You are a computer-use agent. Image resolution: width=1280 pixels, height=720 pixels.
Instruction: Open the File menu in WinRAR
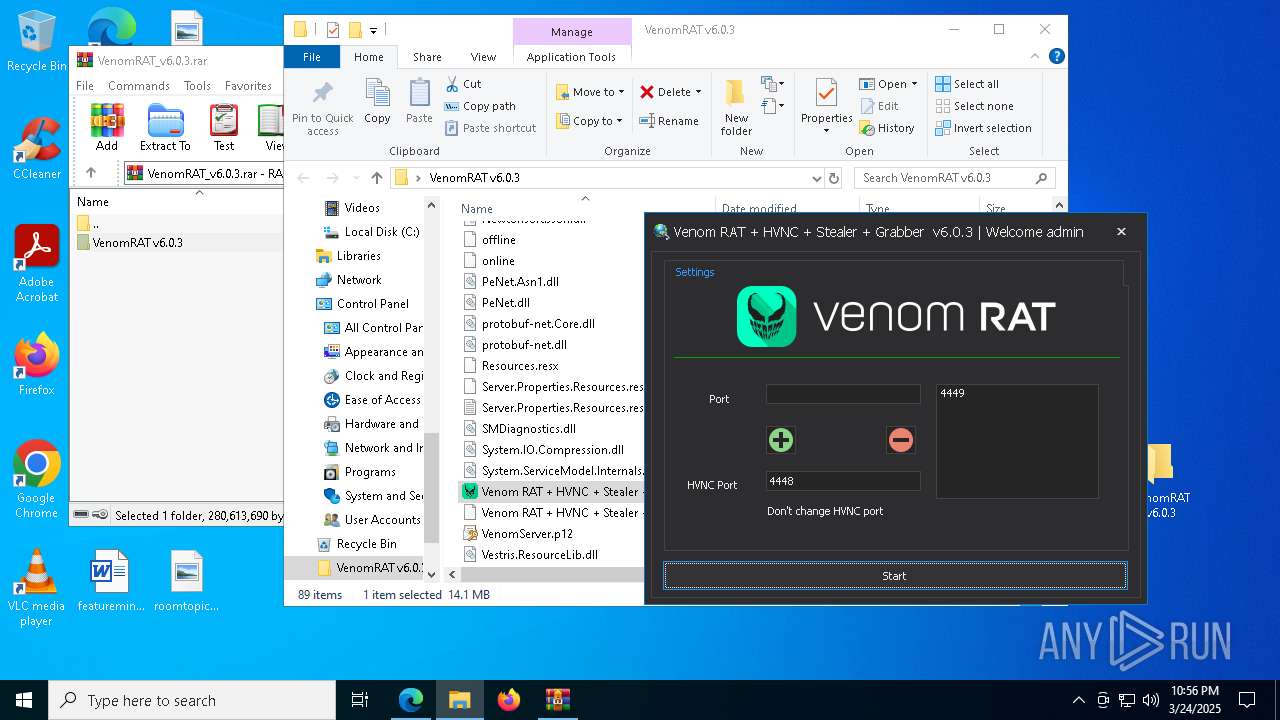point(85,86)
